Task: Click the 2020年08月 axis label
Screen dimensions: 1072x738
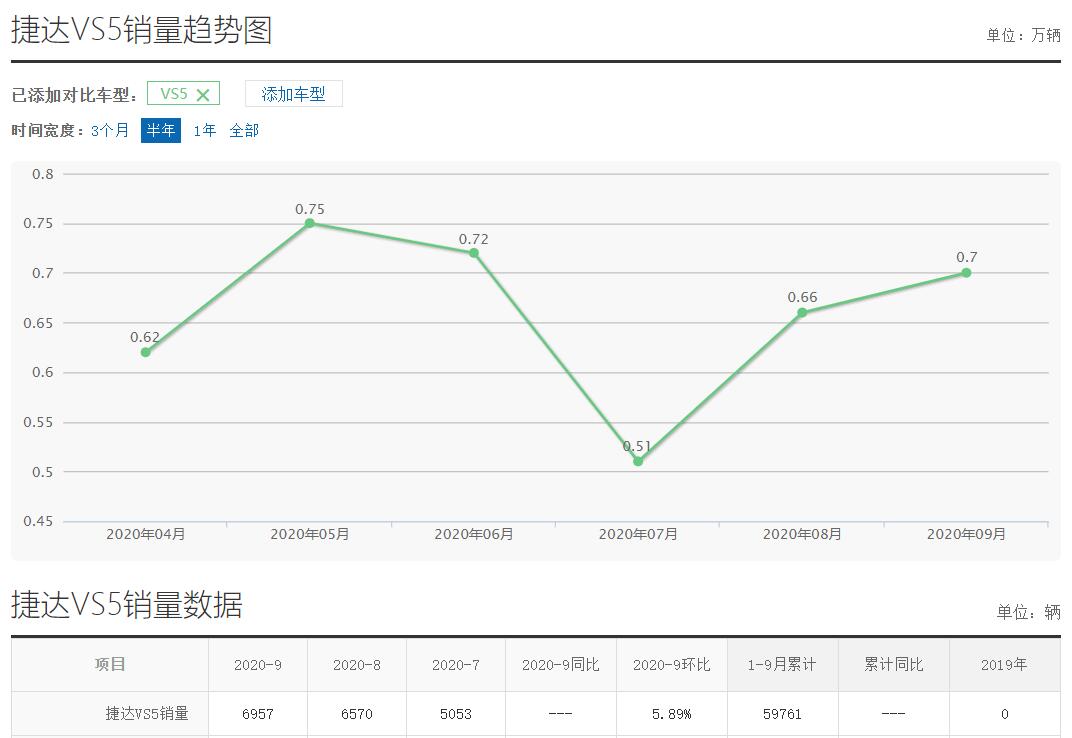Action: 802,534
